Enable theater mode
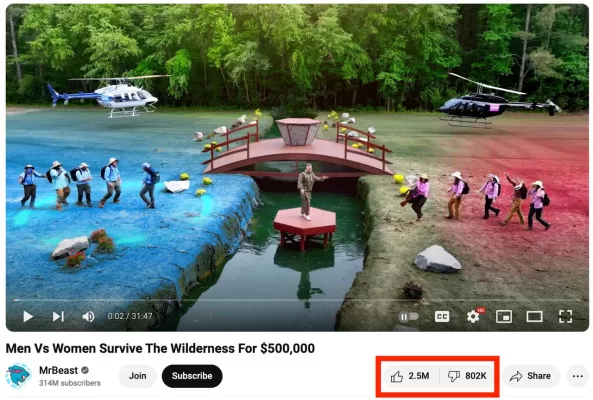 click(534, 316)
